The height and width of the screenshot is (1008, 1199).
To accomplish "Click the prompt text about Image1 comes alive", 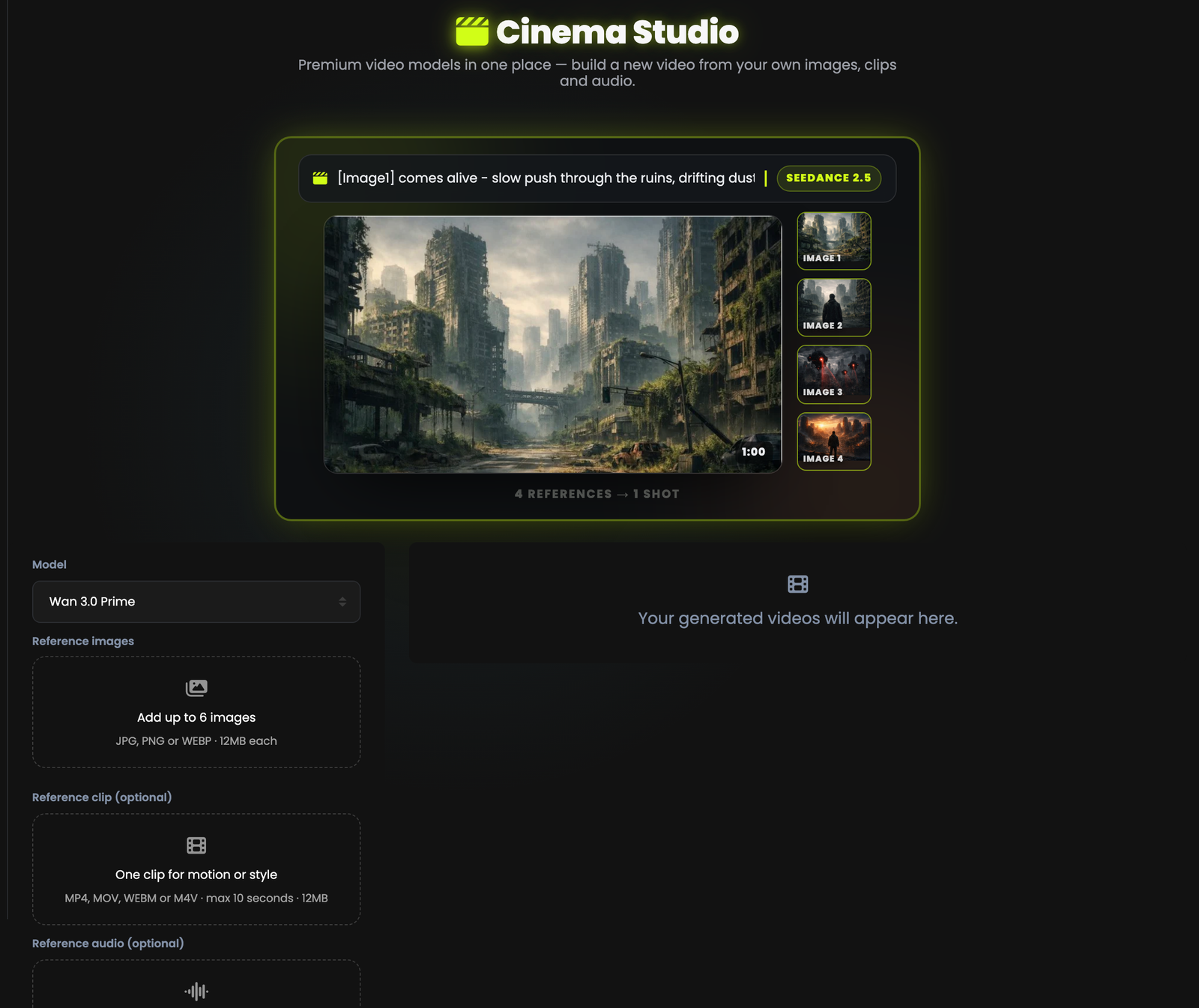I will click(x=546, y=178).
